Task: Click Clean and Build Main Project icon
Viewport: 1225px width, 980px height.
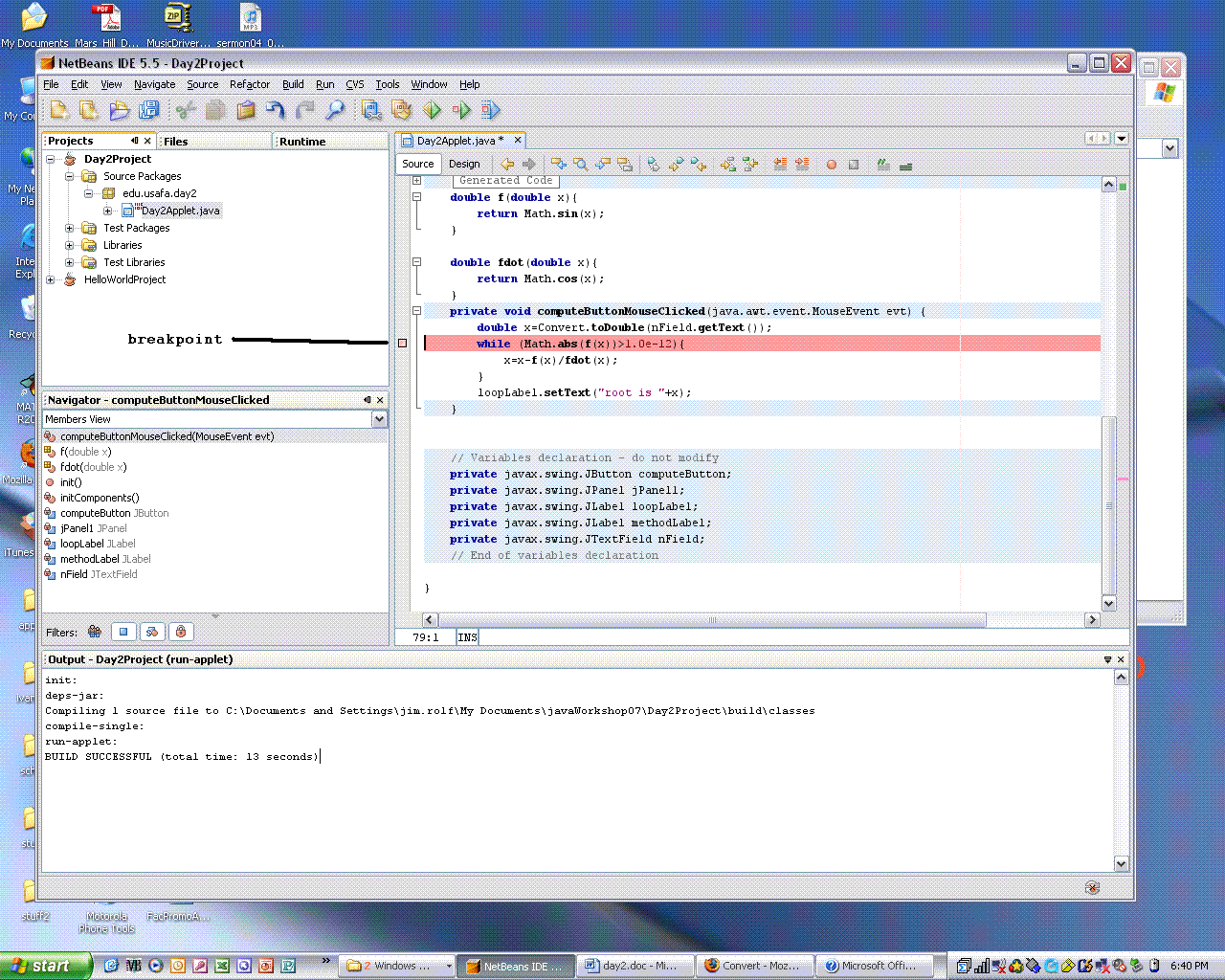Action: click(x=401, y=110)
